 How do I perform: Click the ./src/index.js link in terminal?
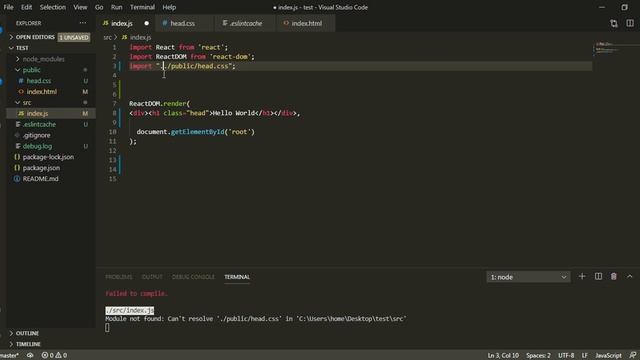[x=130, y=311]
